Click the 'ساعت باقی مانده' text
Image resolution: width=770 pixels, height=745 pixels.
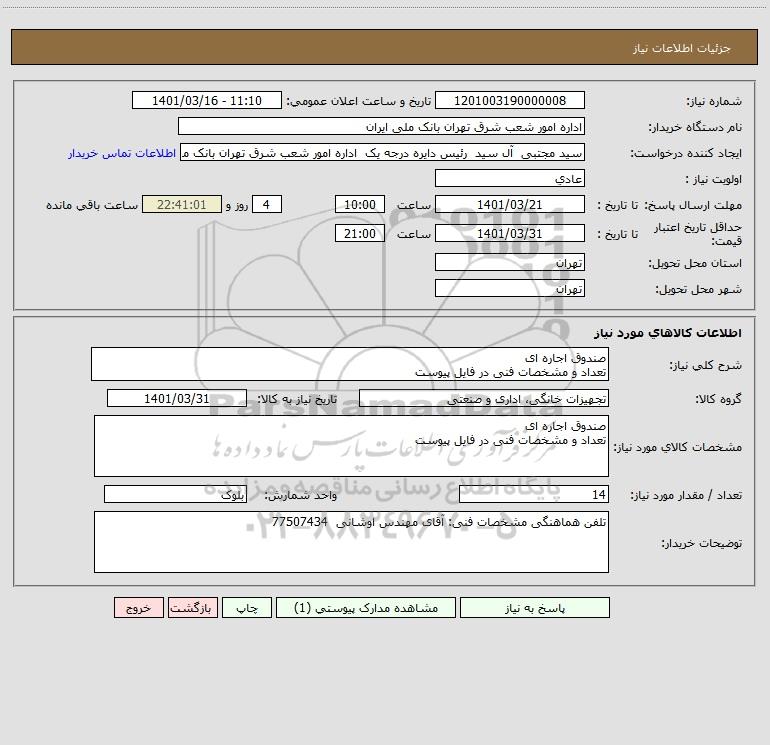(92, 205)
